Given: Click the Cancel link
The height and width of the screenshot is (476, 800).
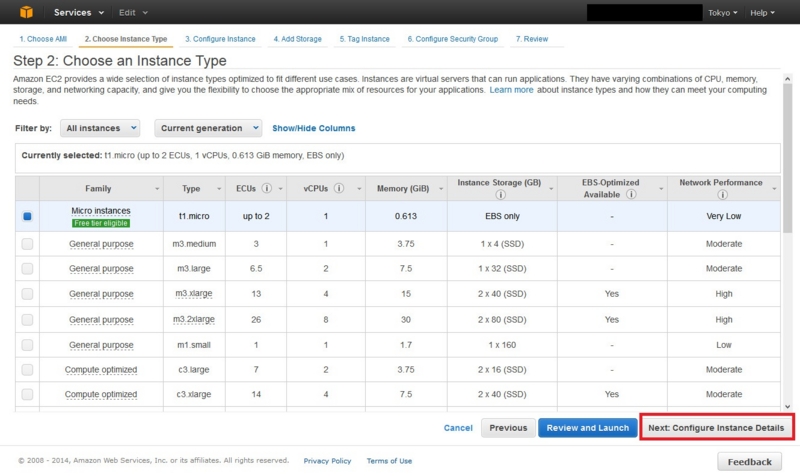Looking at the screenshot, I should click(x=458, y=428).
